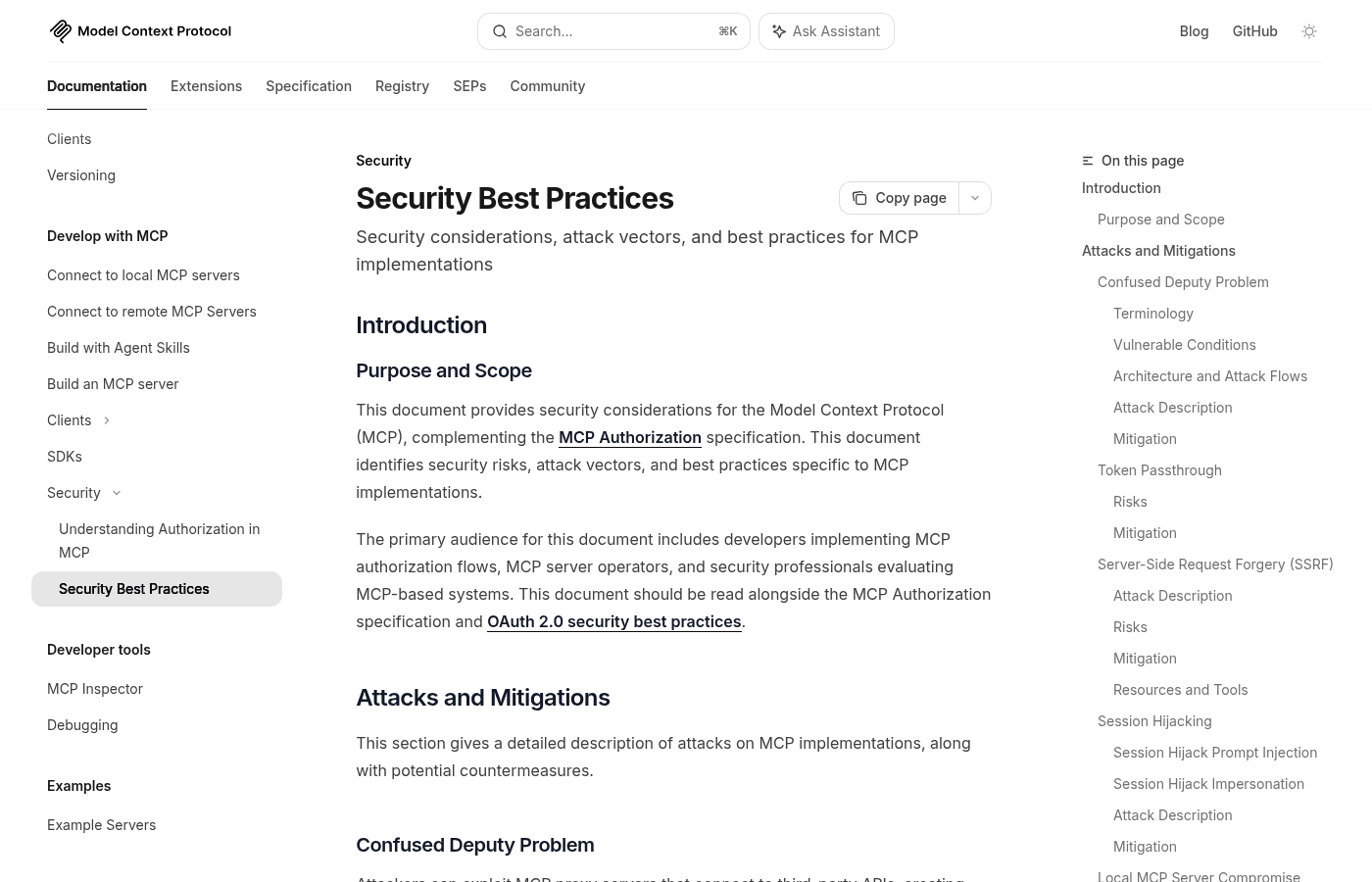Open the Copy page dropdown arrow

(975, 198)
